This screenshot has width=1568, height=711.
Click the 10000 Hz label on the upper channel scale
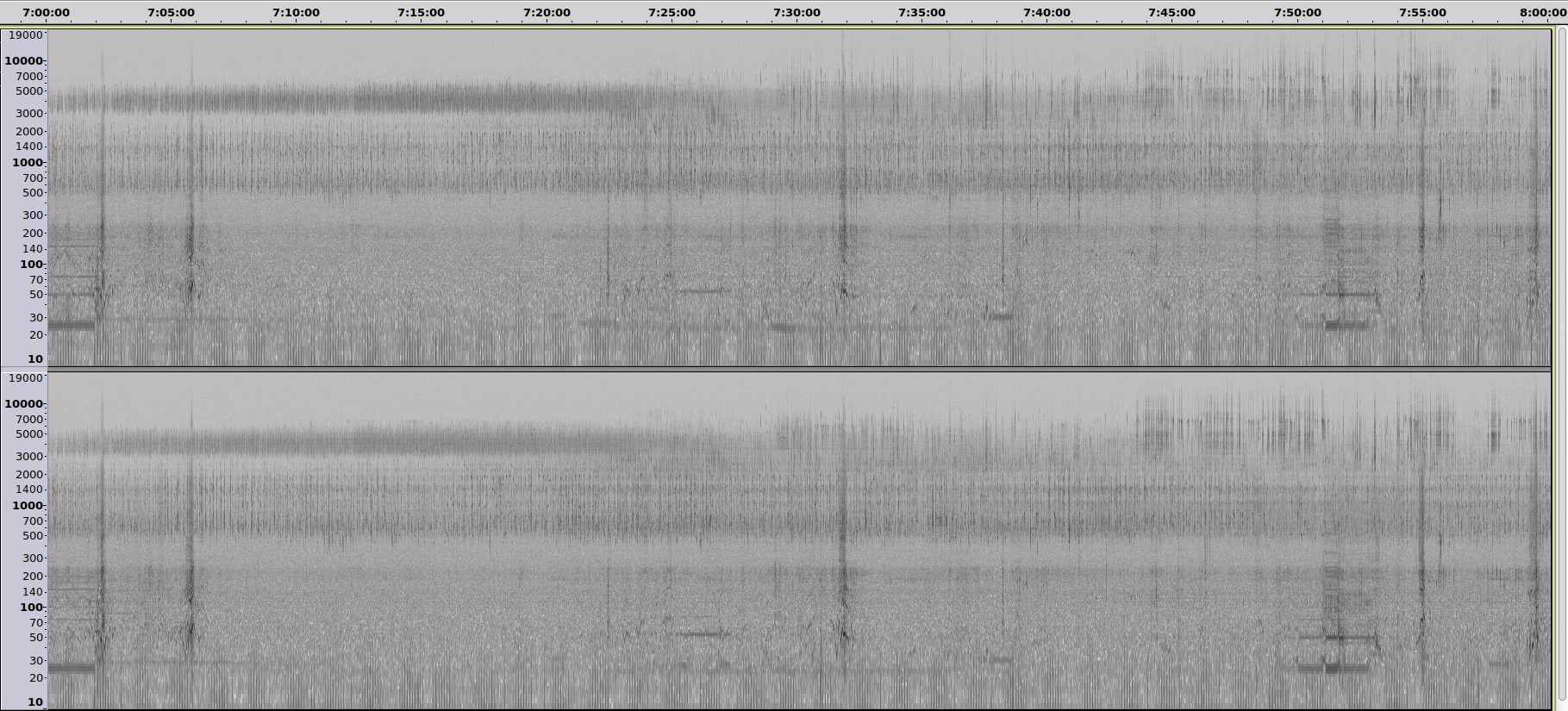point(23,61)
